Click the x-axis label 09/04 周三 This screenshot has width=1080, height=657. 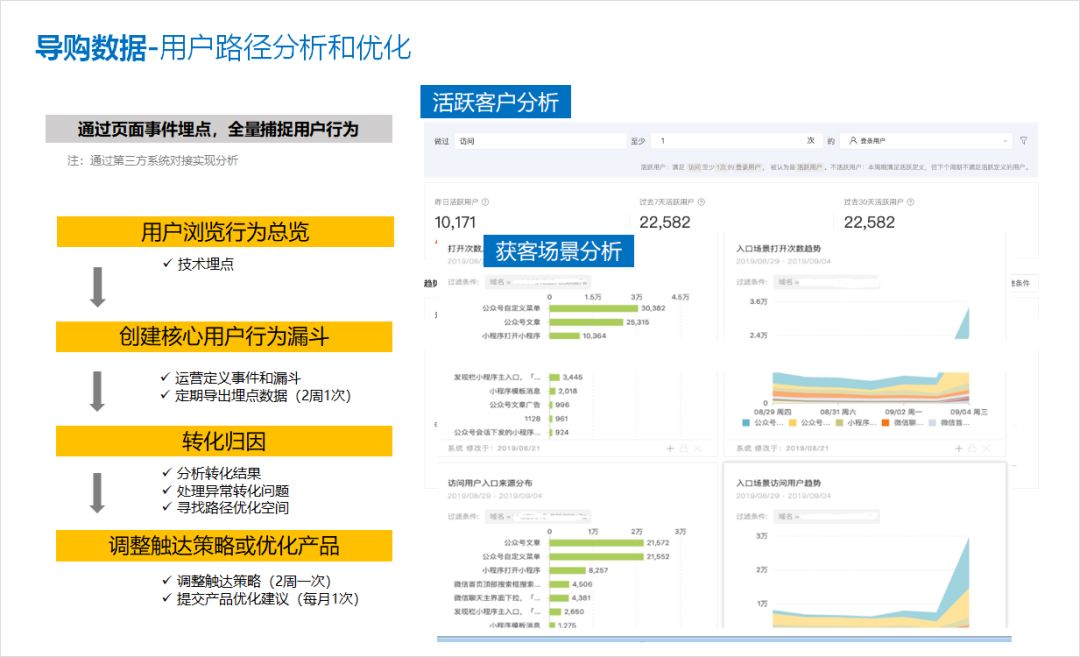tap(969, 412)
